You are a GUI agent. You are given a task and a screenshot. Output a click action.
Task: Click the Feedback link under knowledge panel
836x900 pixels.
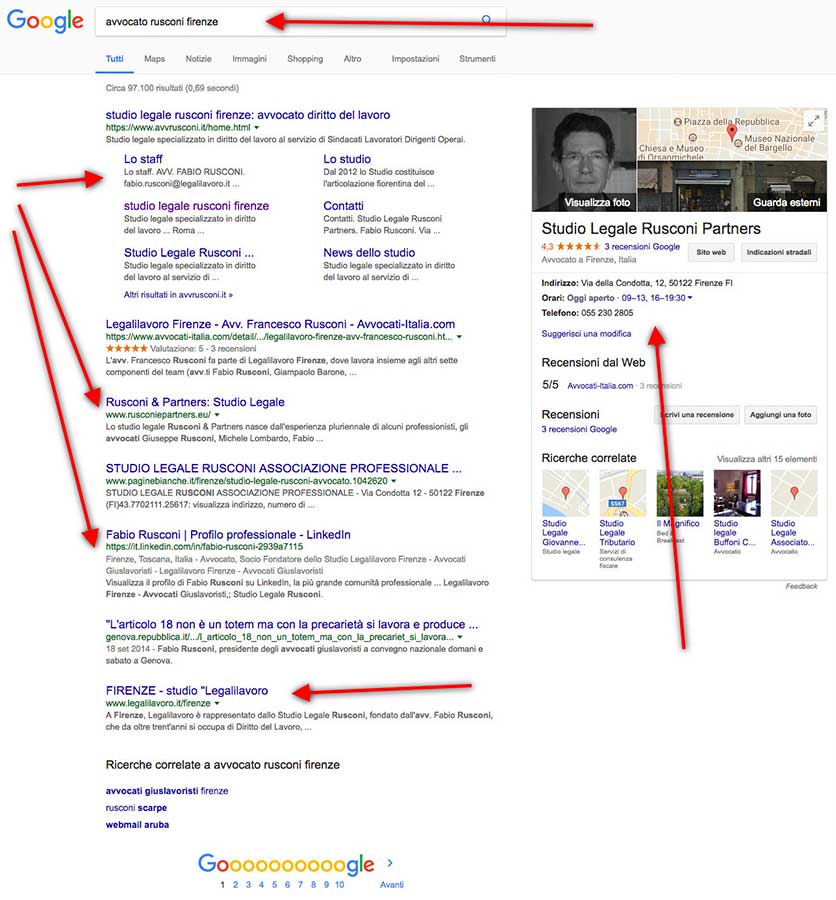(x=801, y=586)
